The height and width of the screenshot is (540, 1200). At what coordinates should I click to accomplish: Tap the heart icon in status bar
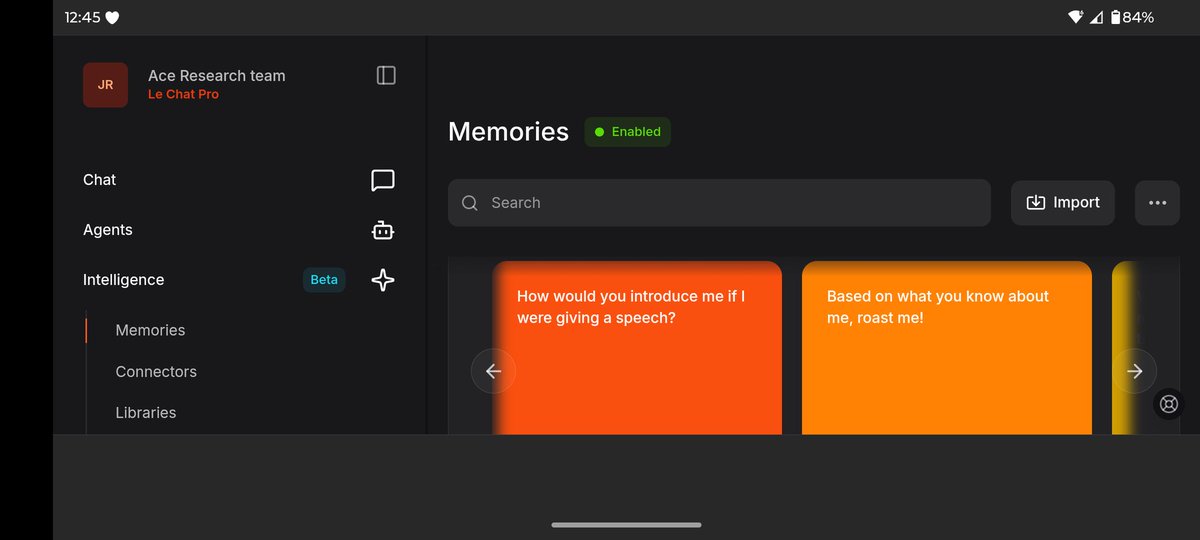tap(113, 17)
